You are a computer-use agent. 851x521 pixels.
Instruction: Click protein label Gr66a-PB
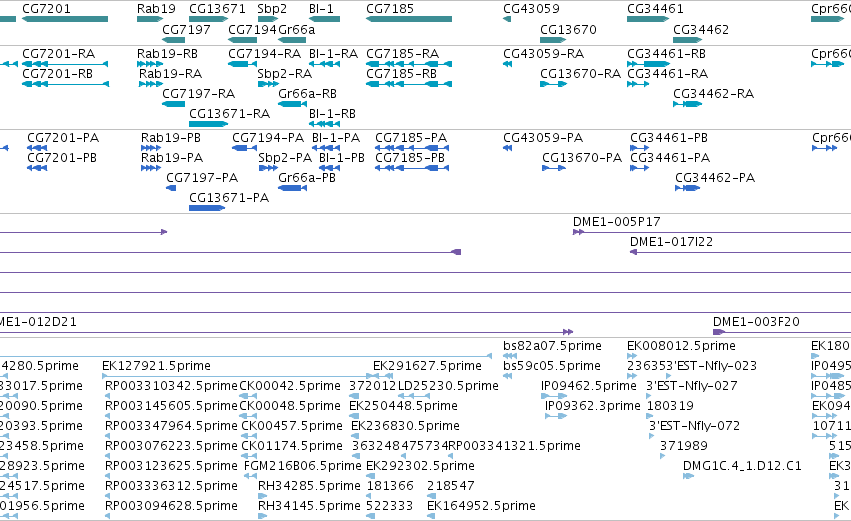click(307, 178)
